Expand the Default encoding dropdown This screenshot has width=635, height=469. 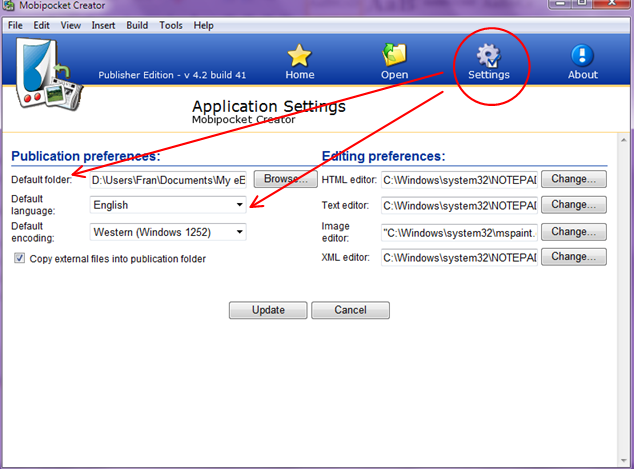point(168,232)
